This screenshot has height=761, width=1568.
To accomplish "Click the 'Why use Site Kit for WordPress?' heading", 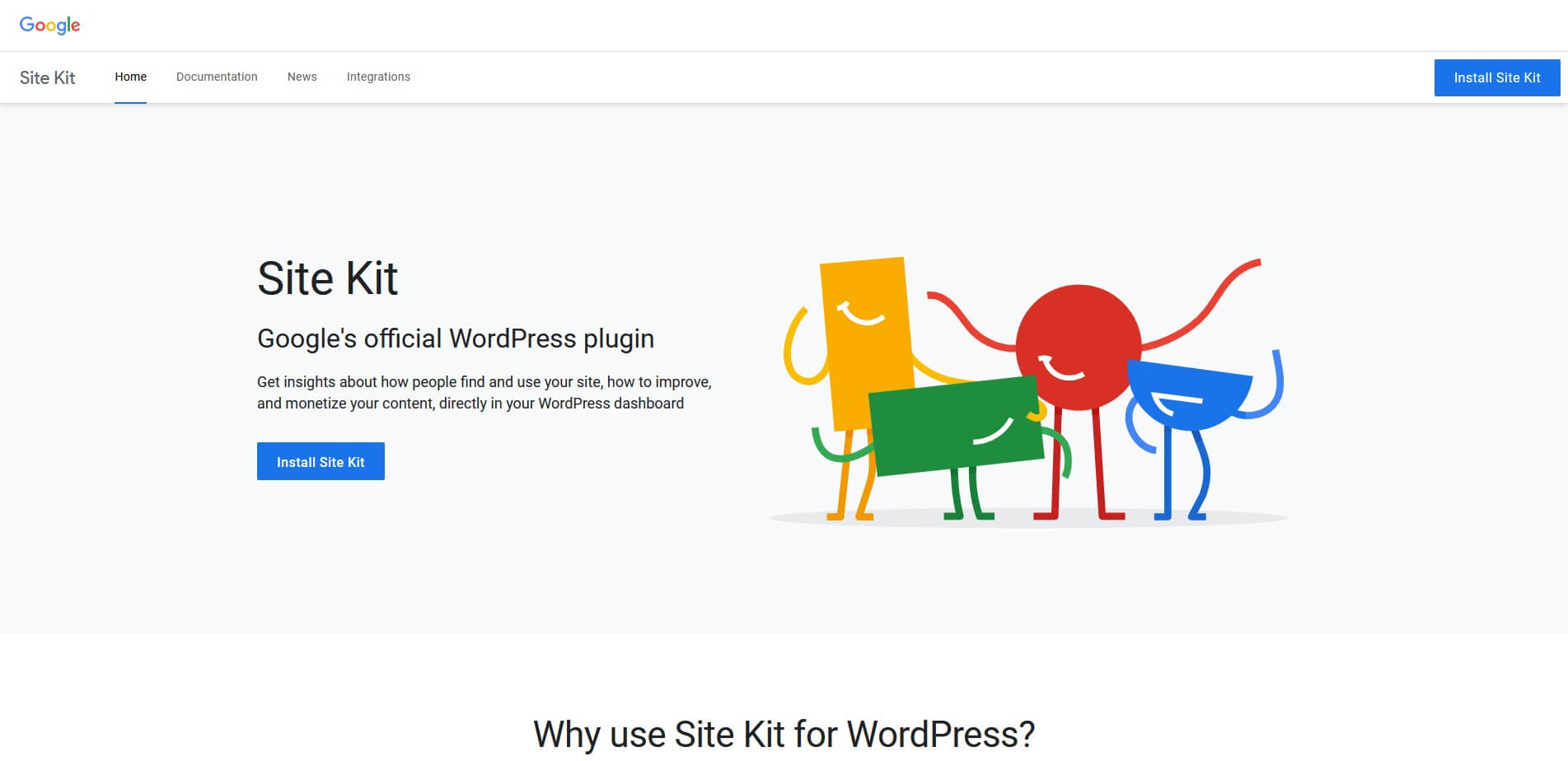I will click(x=784, y=734).
